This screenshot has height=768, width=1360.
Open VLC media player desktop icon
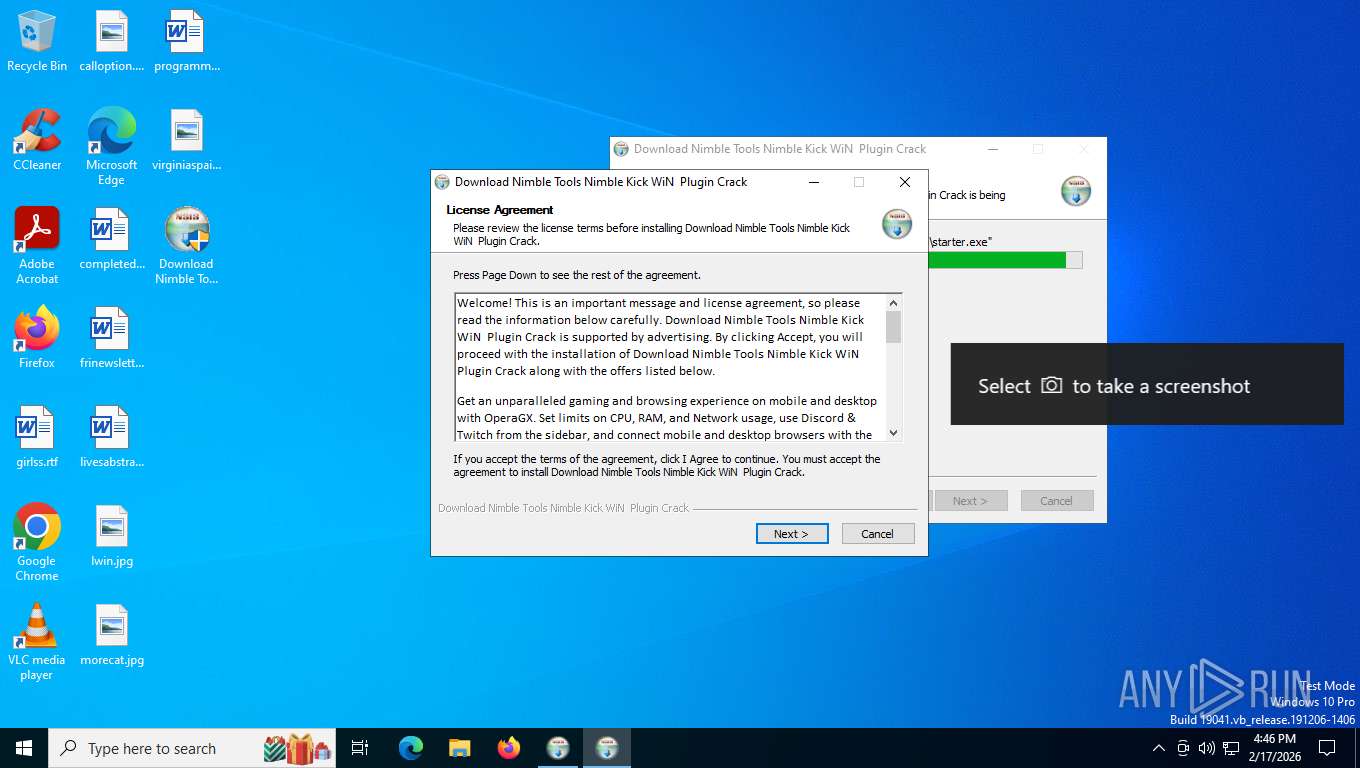[37, 641]
